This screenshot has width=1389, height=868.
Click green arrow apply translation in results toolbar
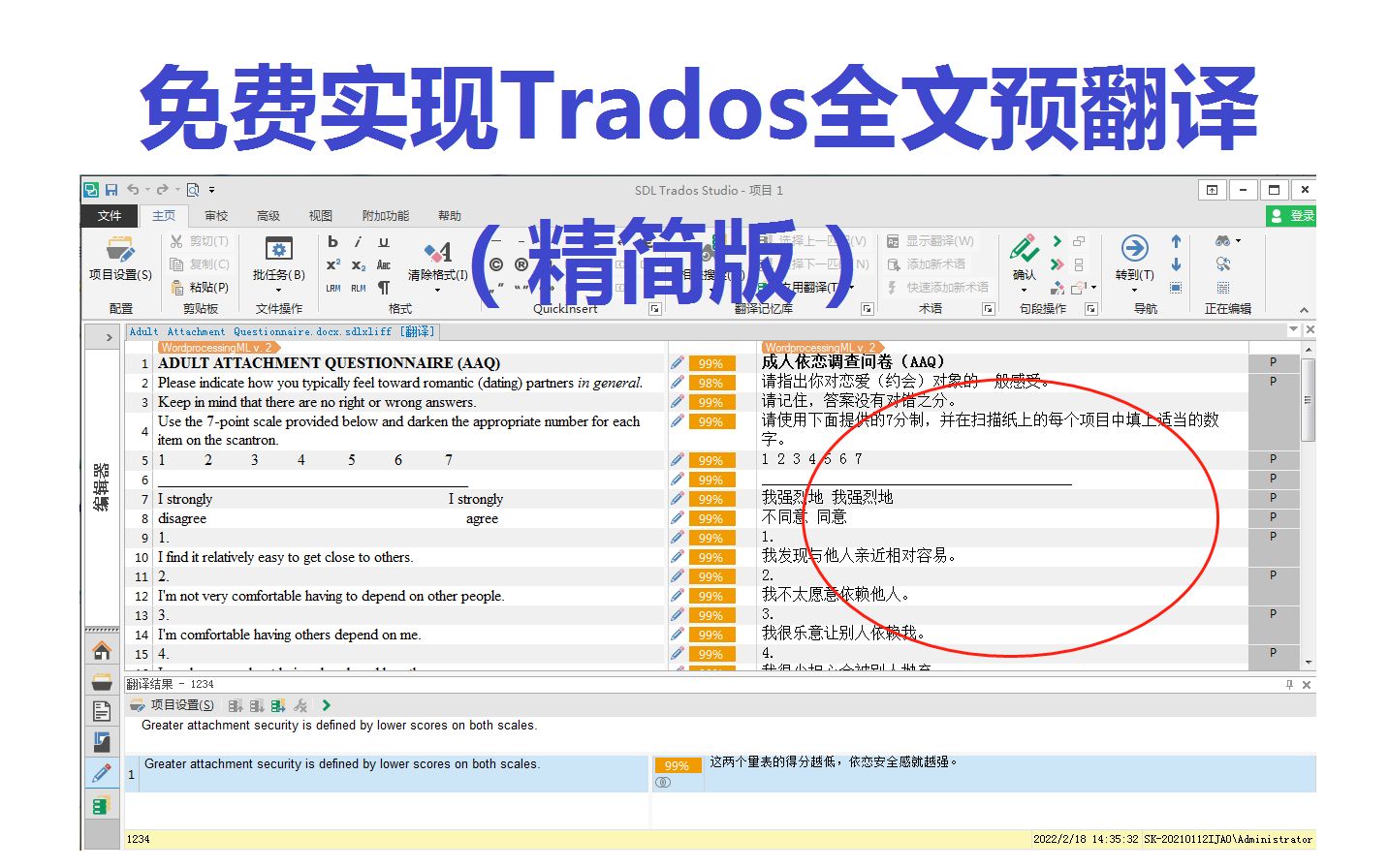327,705
